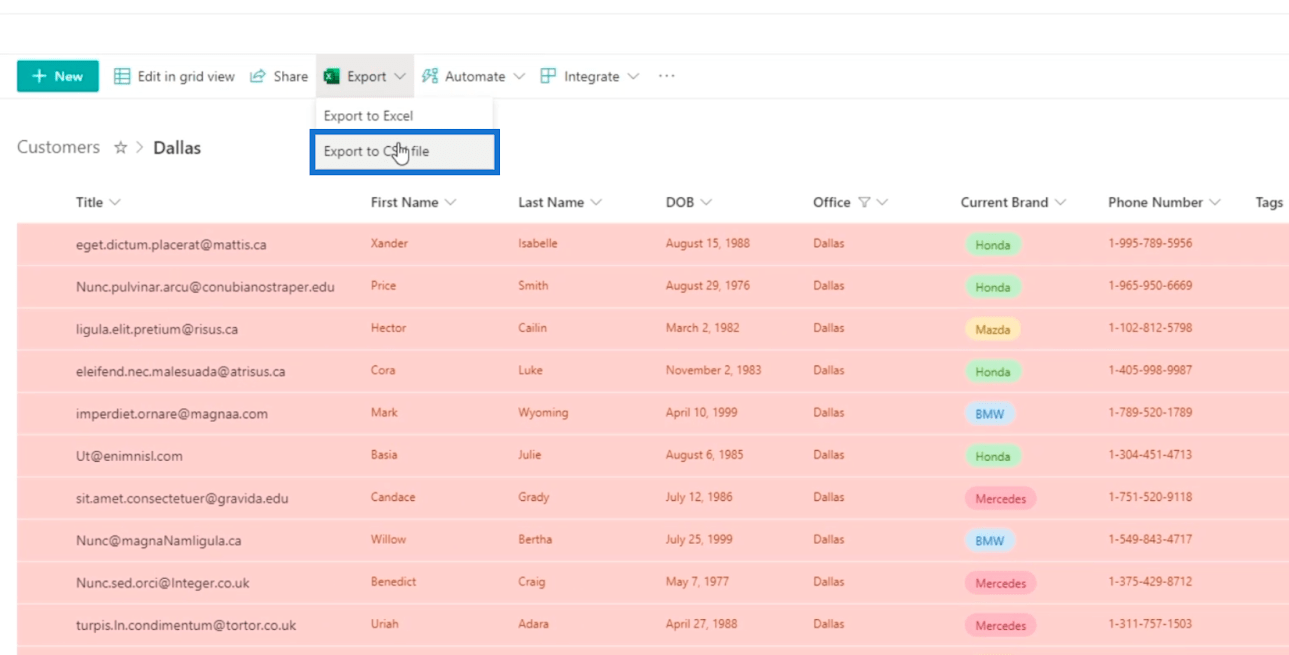Click the BMW tag for Mark
The height and width of the screenshot is (655, 1289).
point(990,414)
